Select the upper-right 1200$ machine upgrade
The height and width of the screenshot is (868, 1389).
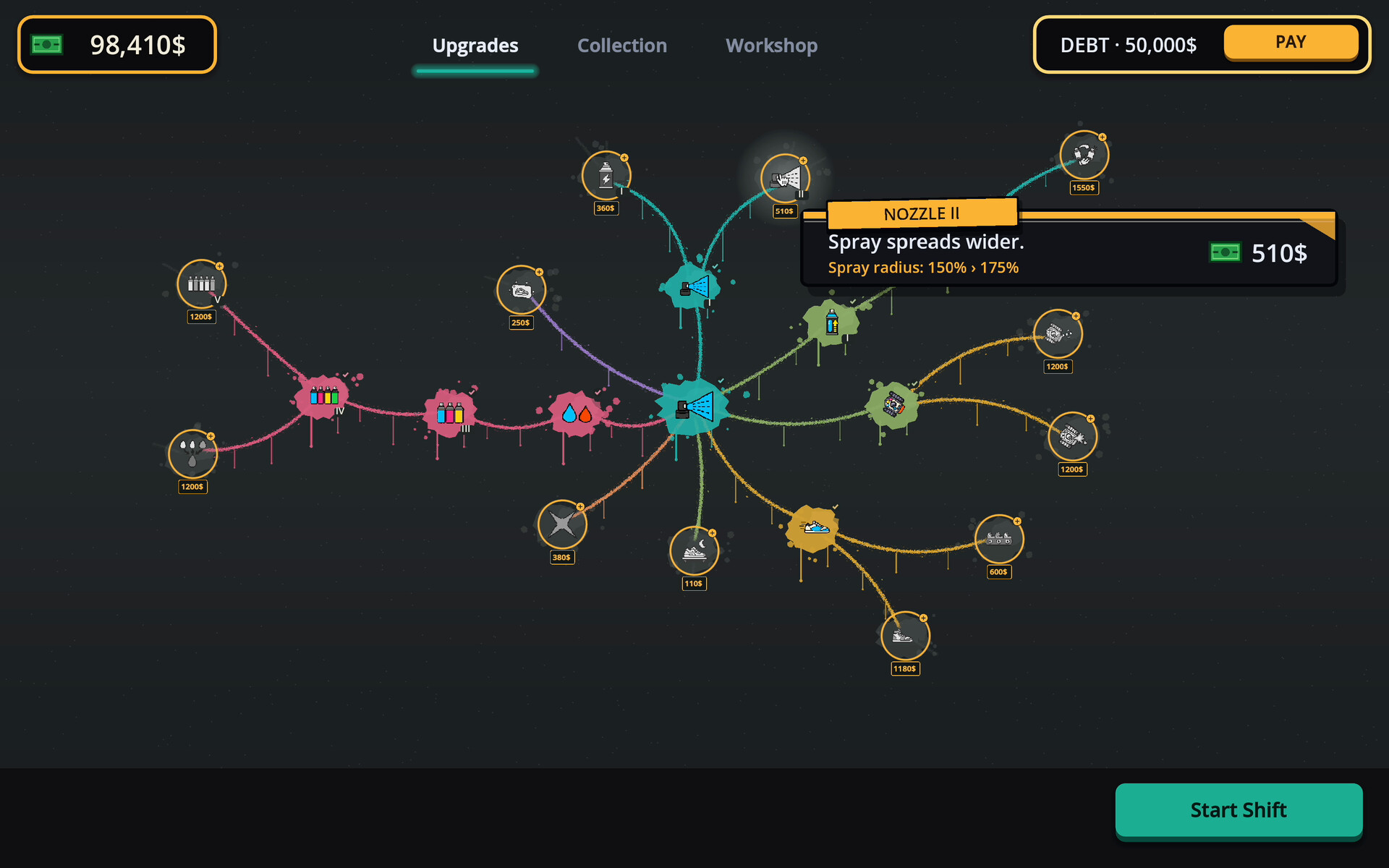pyautogui.click(x=1058, y=333)
